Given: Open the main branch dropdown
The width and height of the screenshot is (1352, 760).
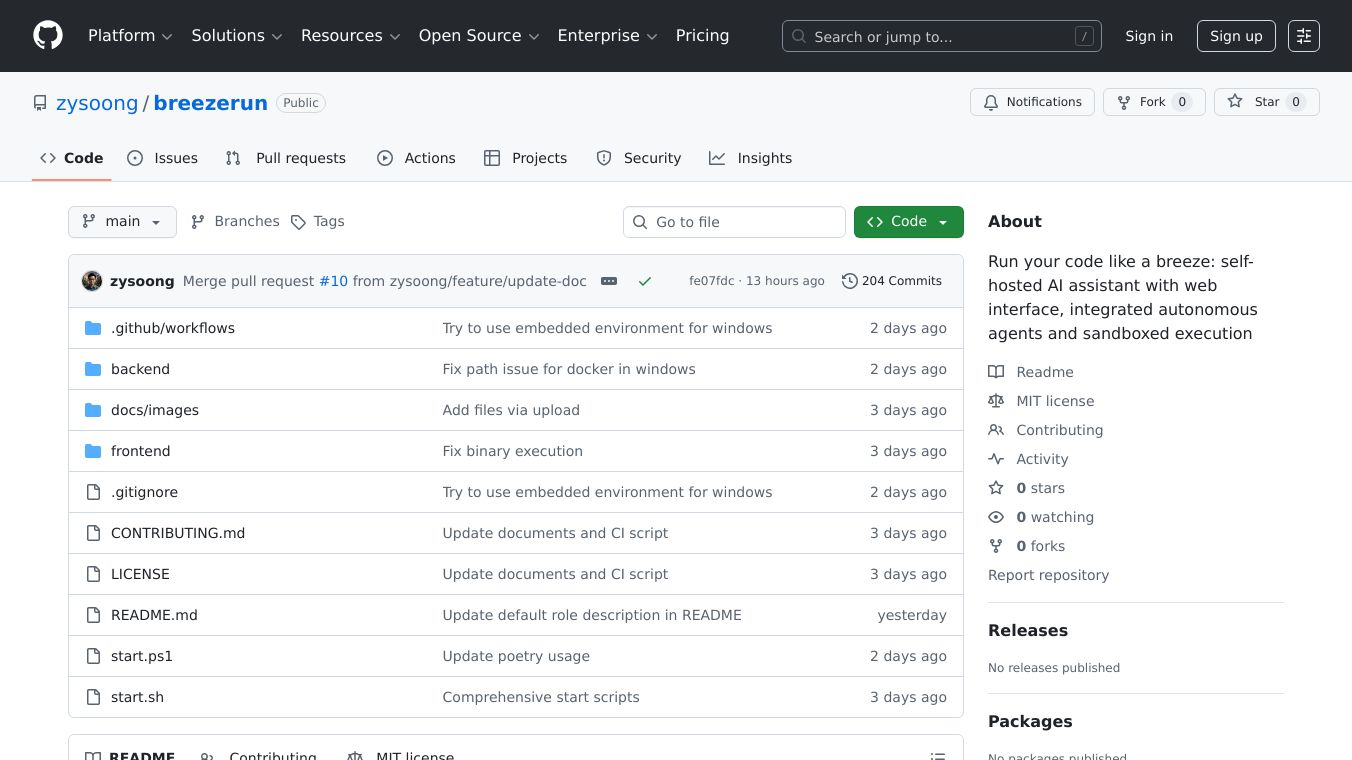Looking at the screenshot, I should (122, 222).
